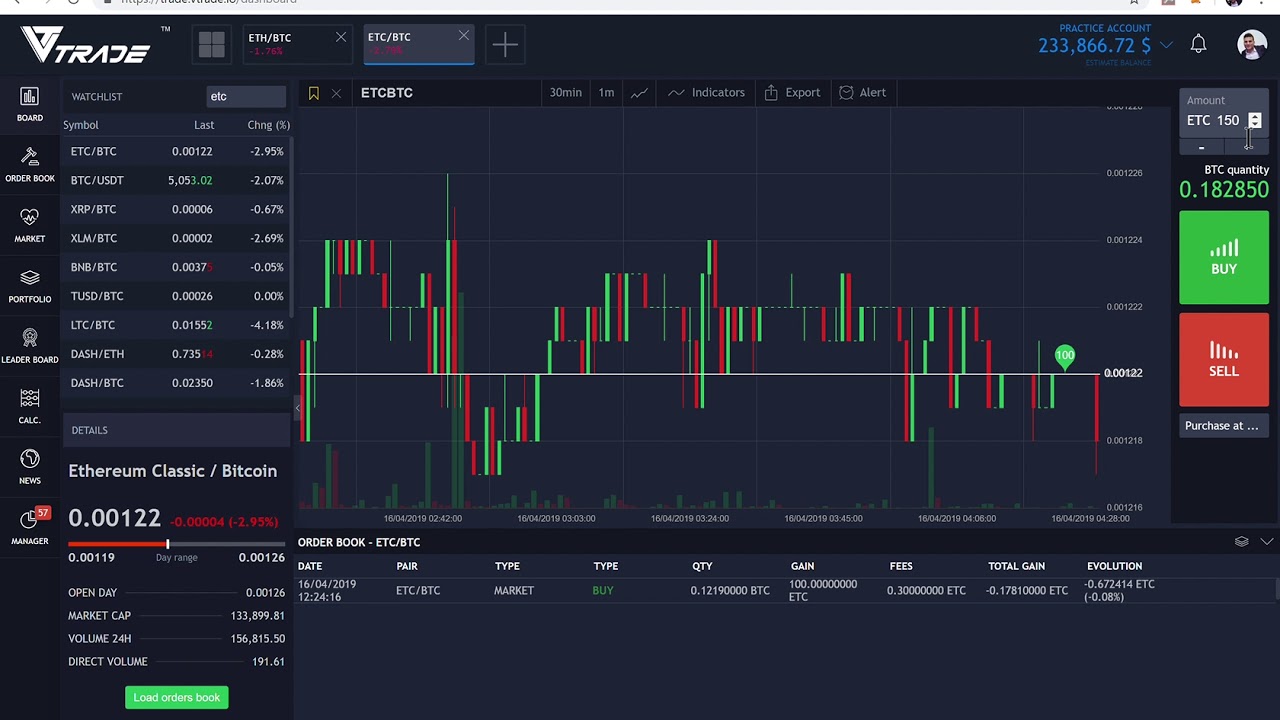This screenshot has height=720, width=1280.
Task: Open the News sidebar section
Action: (x=29, y=467)
